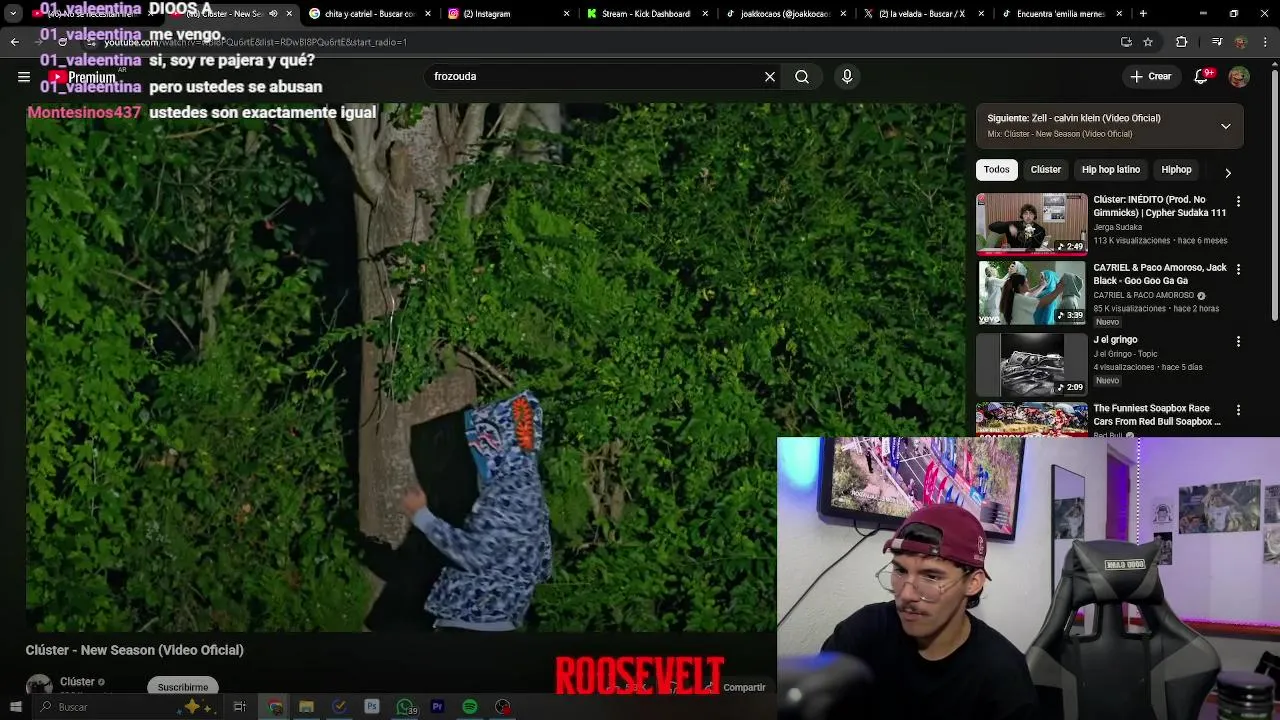Open the Clúster channel avatar
This screenshot has height=720, width=1280.
click(x=39, y=687)
